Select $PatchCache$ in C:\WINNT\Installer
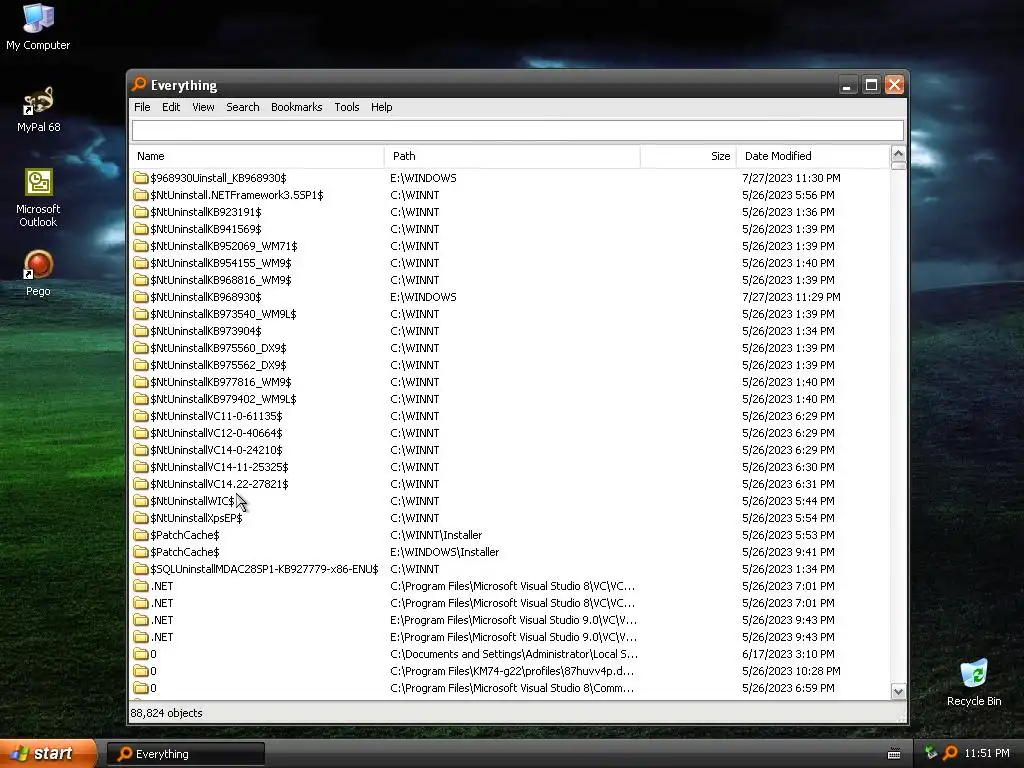This screenshot has width=1024, height=768. (x=185, y=535)
